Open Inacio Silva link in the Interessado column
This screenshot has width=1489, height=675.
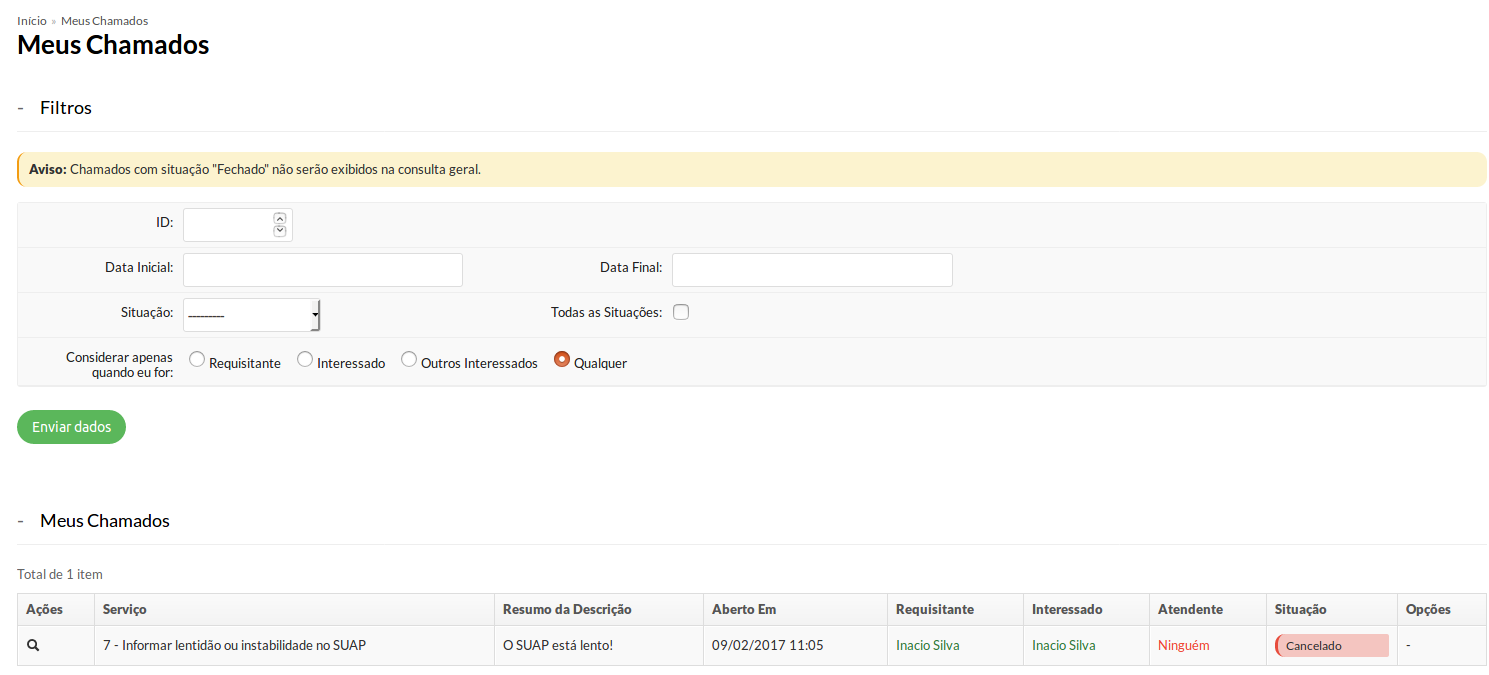1064,646
